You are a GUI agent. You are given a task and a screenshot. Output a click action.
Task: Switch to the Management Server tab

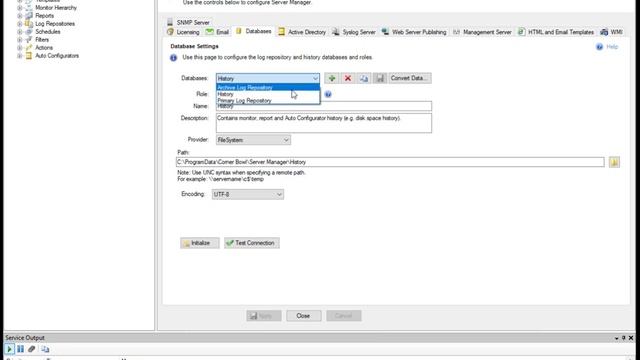pyautogui.click(x=482, y=32)
